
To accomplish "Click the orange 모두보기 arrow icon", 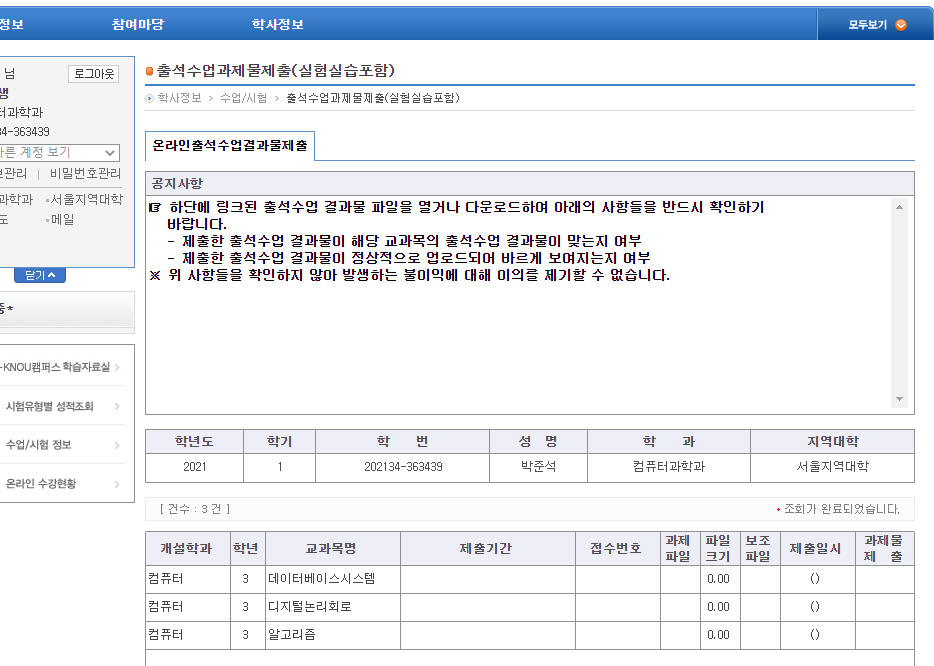I will coord(901,25).
